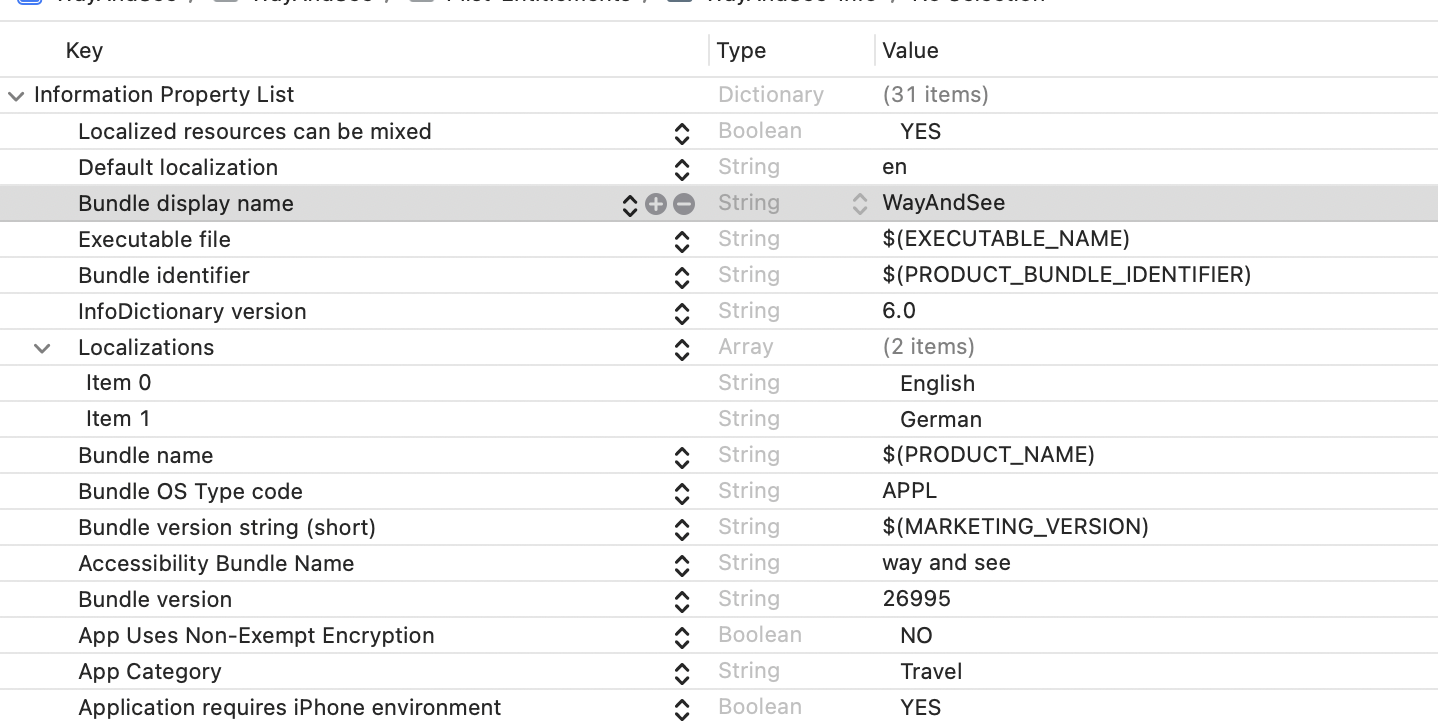1438x722 pixels.
Task: Open key stepper for Localized resources row
Action: click(682, 133)
